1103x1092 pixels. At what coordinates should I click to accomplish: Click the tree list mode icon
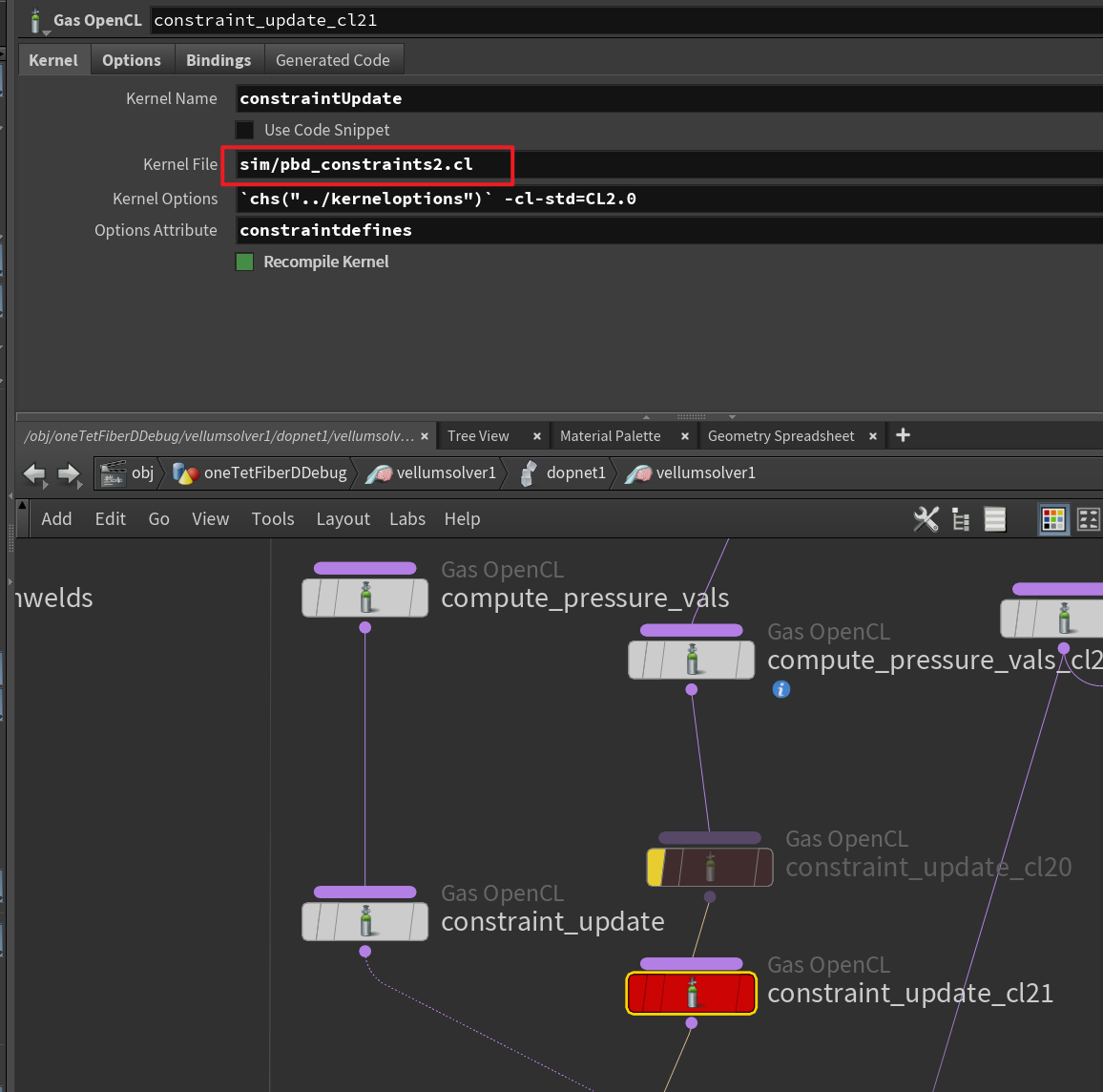pos(961,519)
